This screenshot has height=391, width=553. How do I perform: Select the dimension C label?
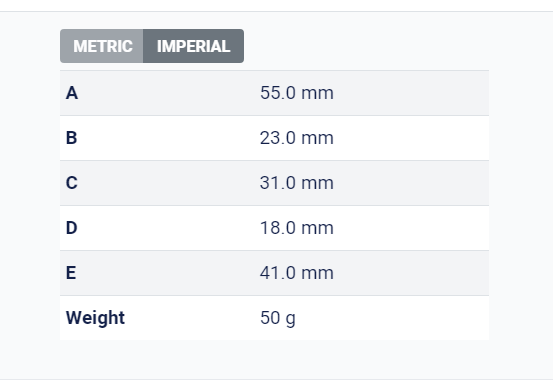coord(72,183)
